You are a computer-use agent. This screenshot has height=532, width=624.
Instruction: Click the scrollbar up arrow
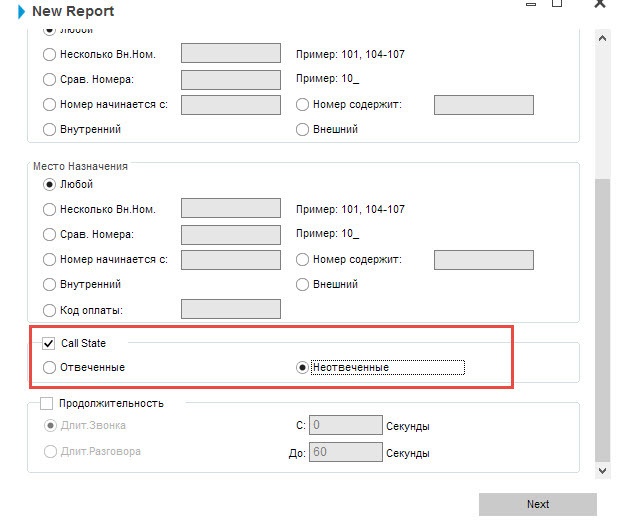602,38
